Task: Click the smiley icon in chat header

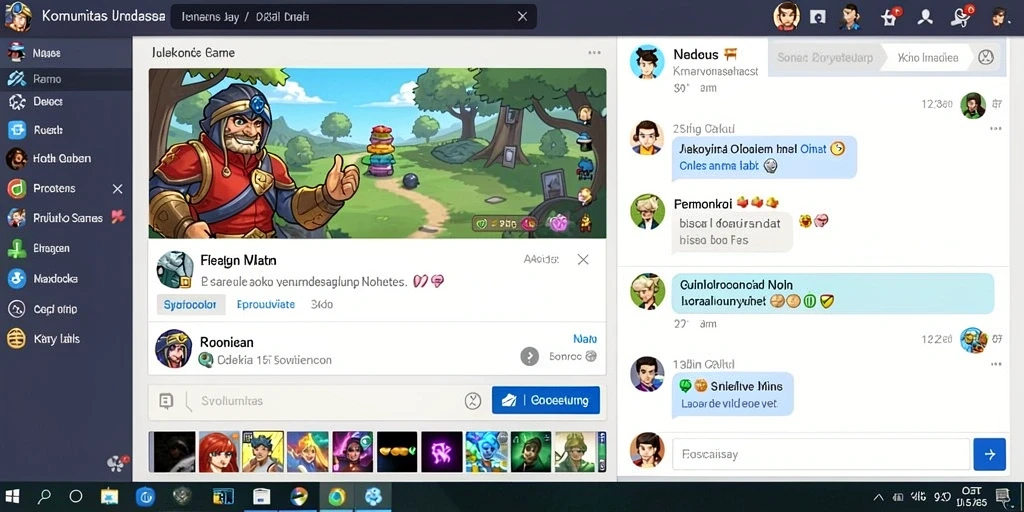Action: point(985,57)
